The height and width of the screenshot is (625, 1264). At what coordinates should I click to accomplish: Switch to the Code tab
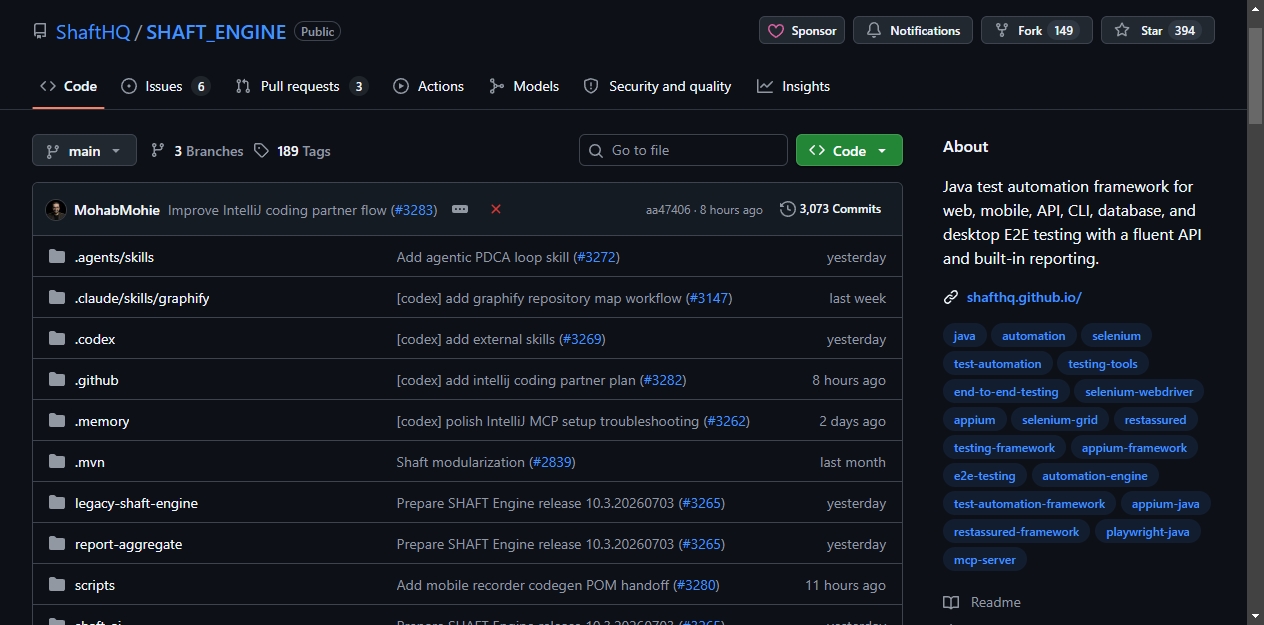[x=68, y=86]
